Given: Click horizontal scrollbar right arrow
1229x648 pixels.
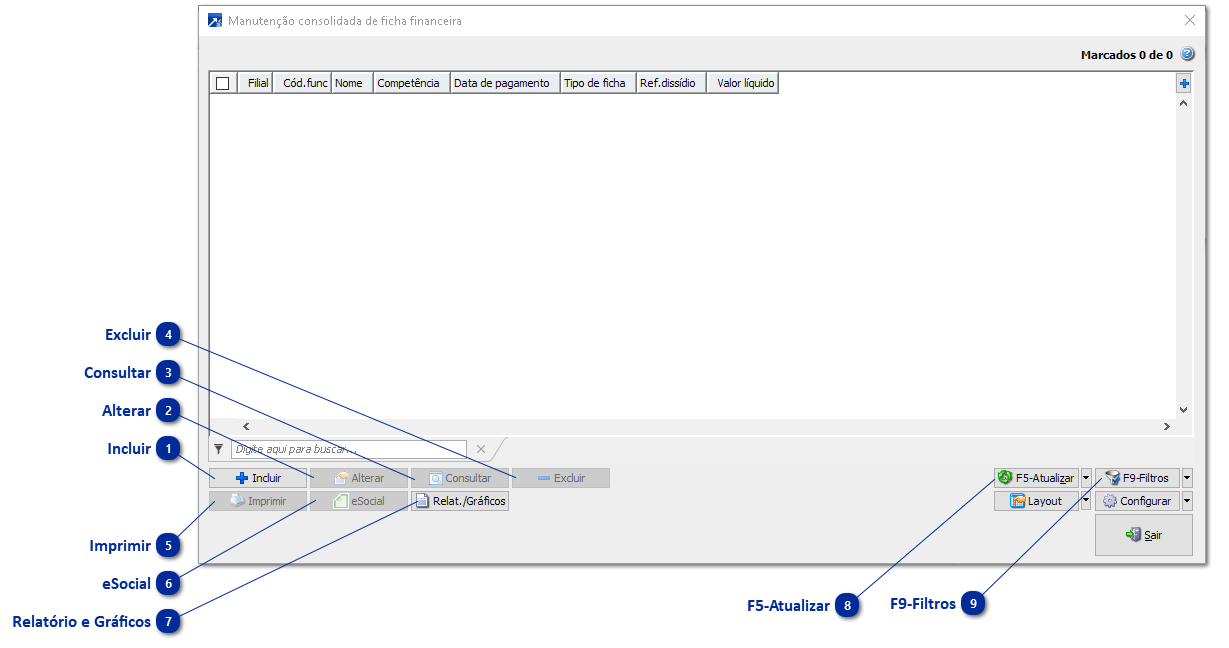Looking at the screenshot, I should point(1166,427).
